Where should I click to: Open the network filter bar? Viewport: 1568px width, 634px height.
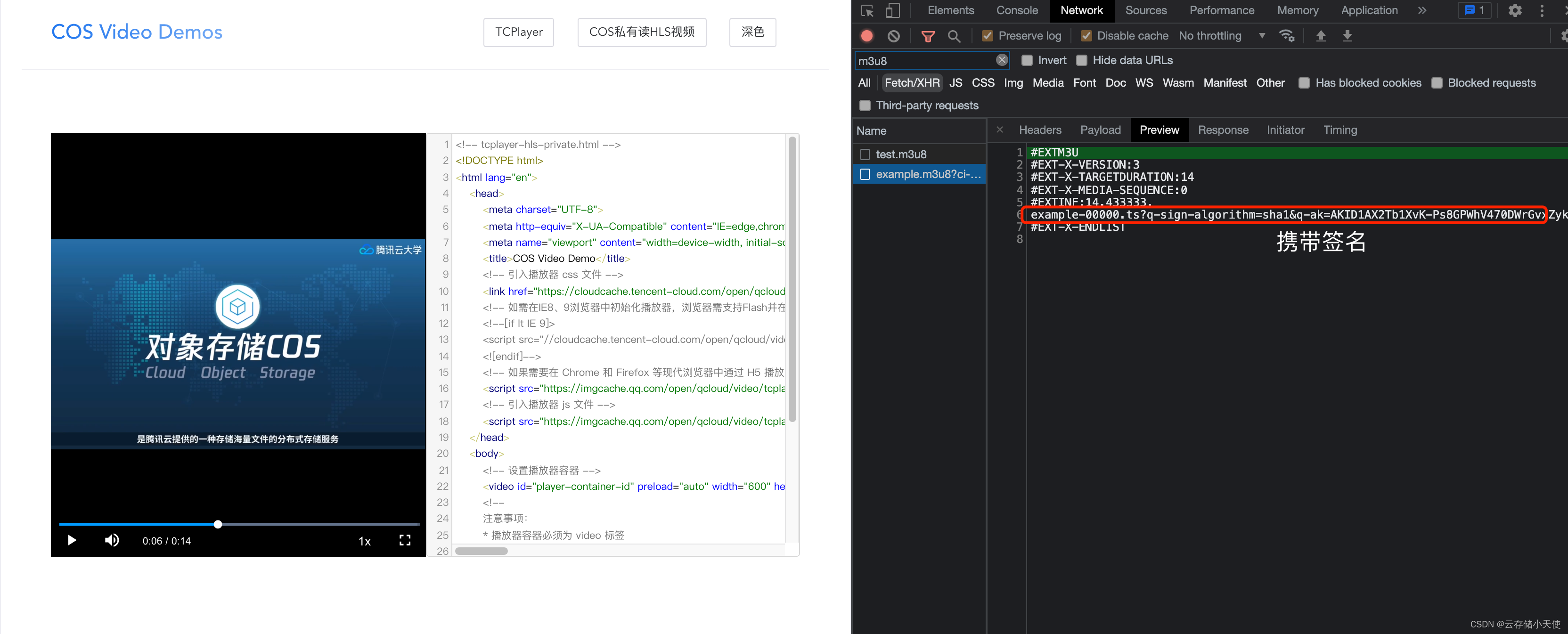pos(928,36)
